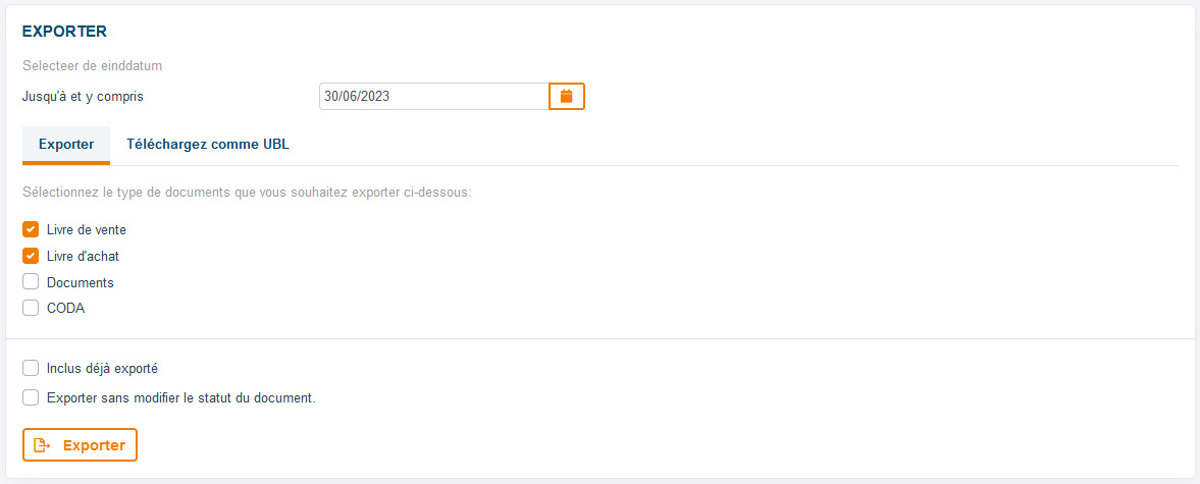Click the EXPORTER panel heading

click(x=64, y=33)
